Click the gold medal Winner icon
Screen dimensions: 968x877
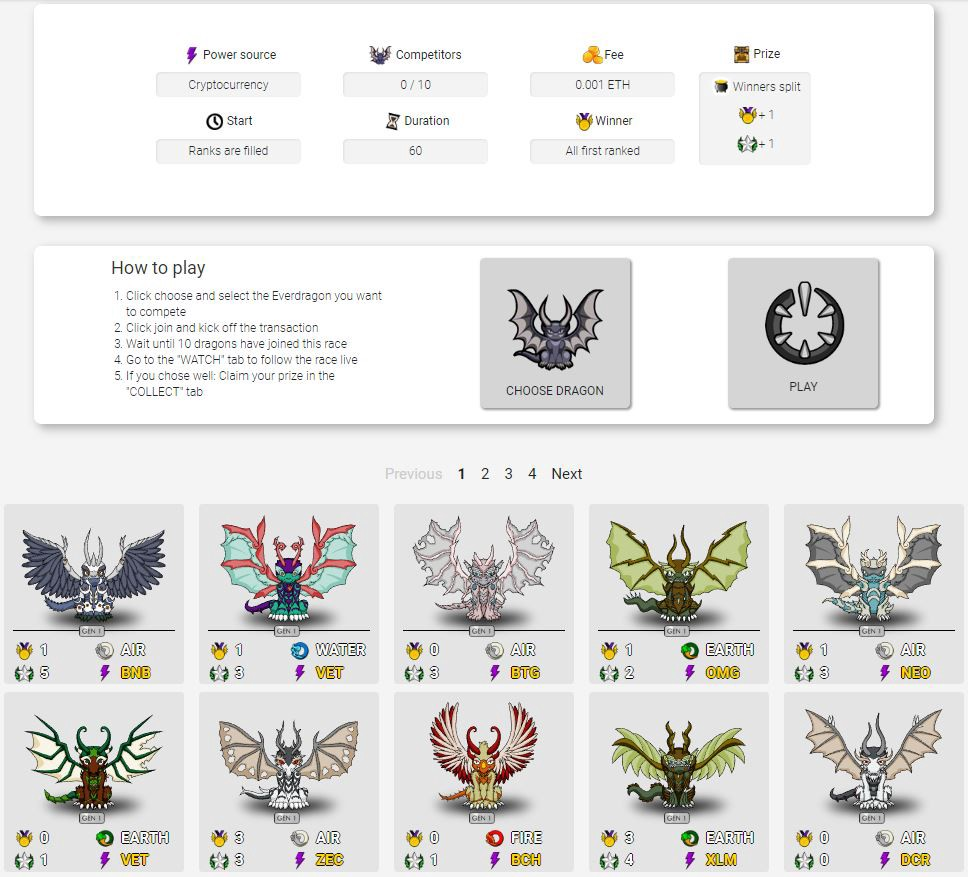point(584,121)
